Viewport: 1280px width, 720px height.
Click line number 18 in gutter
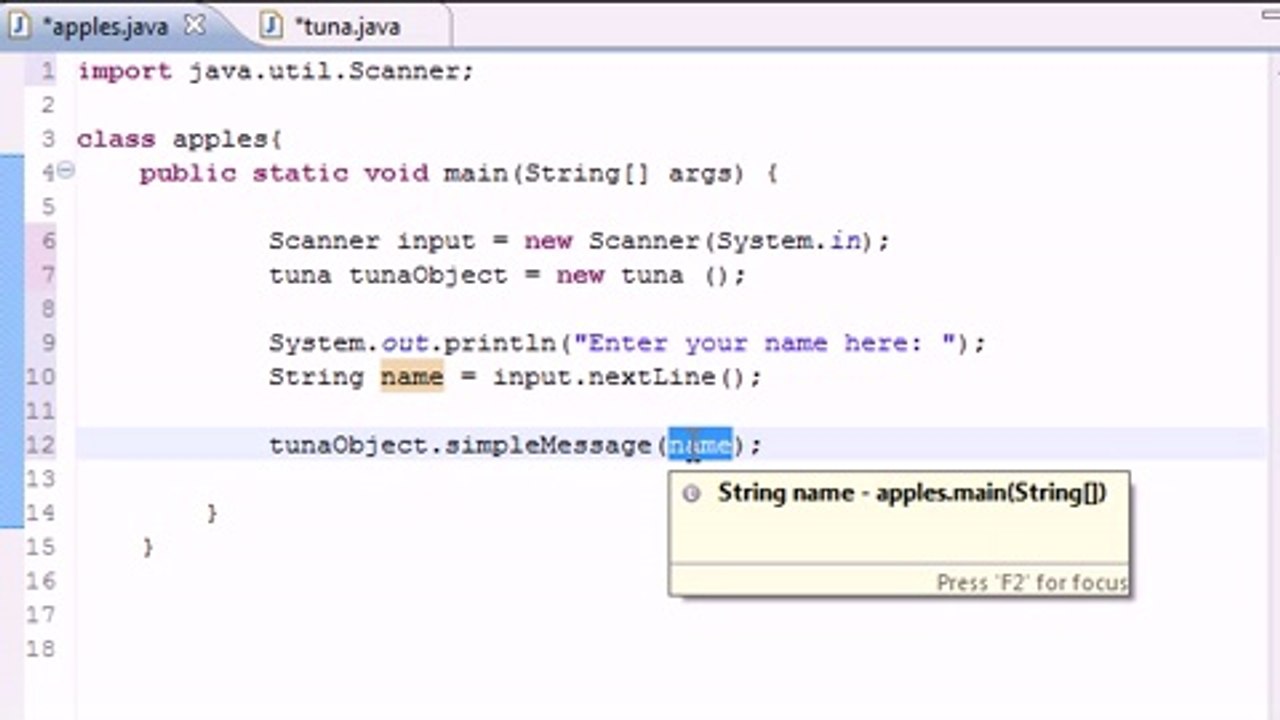(x=41, y=648)
